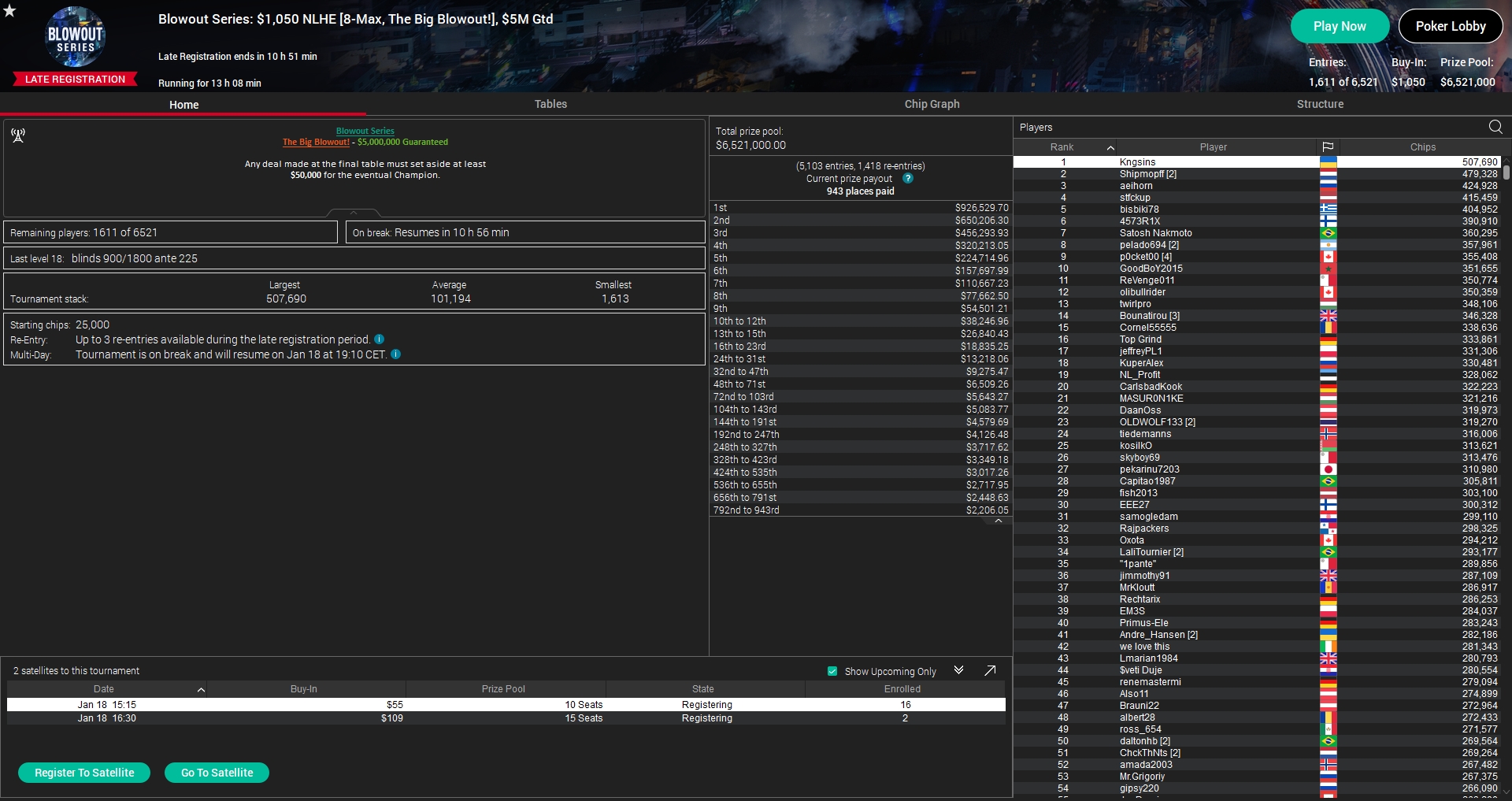Select the Jan 18 15:15 satellite row

(506, 705)
